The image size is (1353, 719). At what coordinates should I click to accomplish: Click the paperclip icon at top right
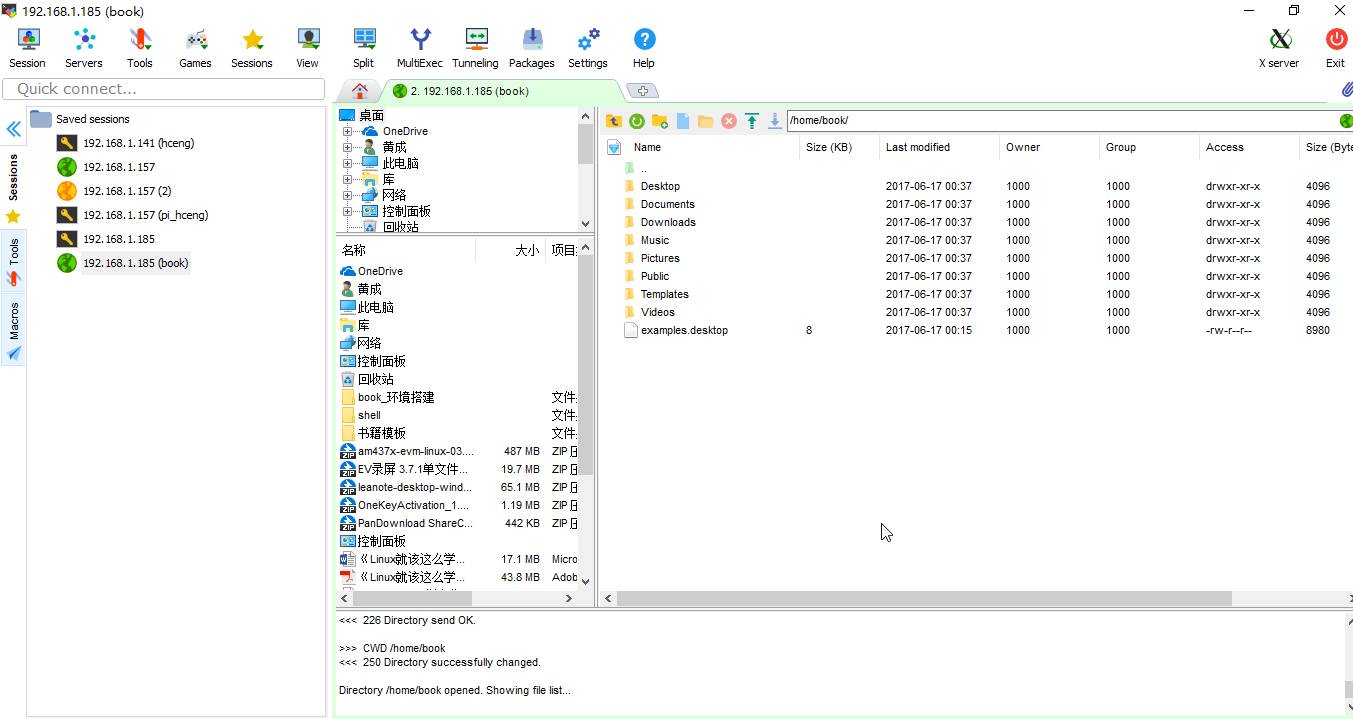1346,90
